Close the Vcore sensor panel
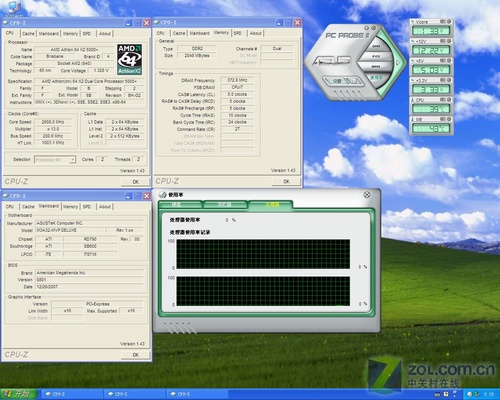500x400 pixels. 449,22
